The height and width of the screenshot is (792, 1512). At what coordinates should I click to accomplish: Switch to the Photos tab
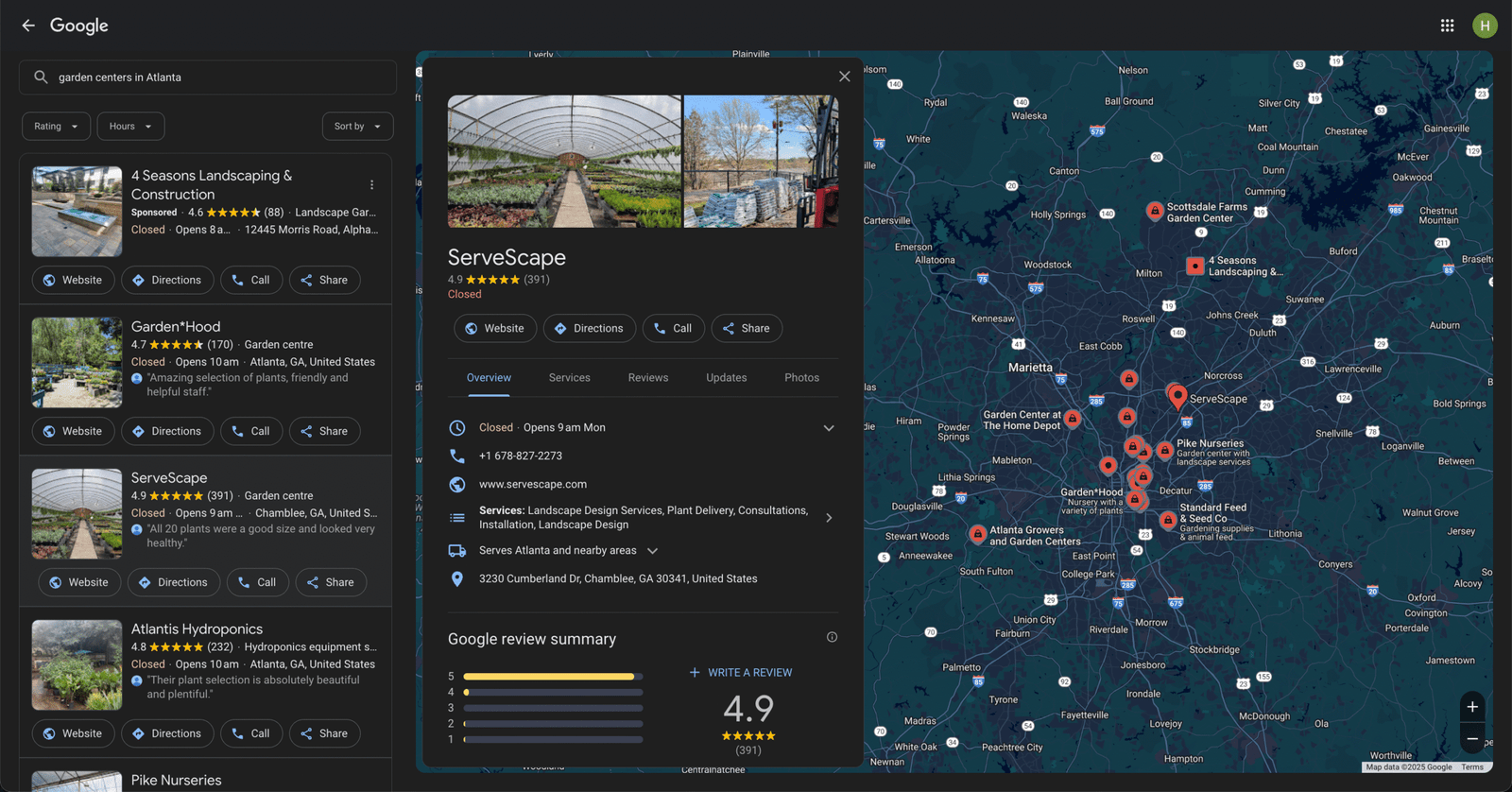click(801, 377)
